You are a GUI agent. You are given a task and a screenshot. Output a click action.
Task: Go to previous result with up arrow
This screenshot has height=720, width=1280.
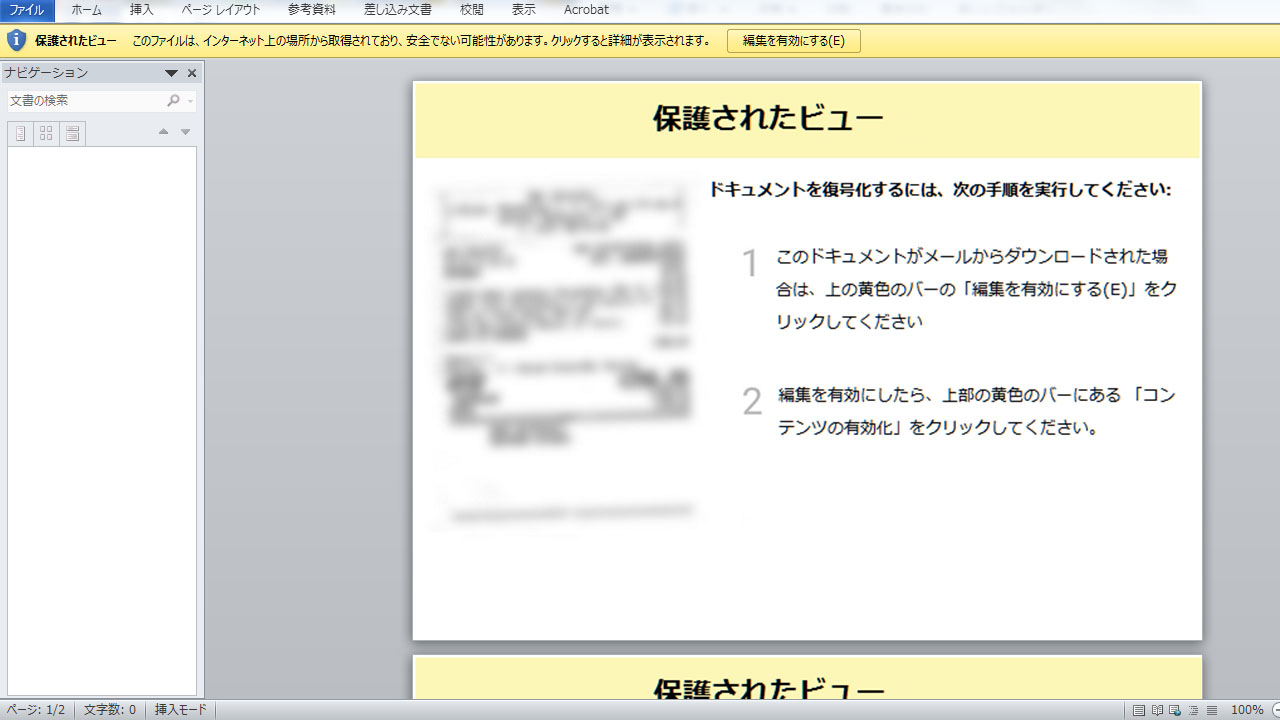163,132
